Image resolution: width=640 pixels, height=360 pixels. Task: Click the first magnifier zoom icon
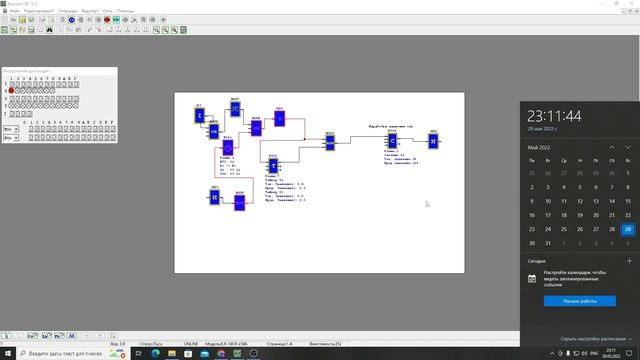[x=156, y=30]
